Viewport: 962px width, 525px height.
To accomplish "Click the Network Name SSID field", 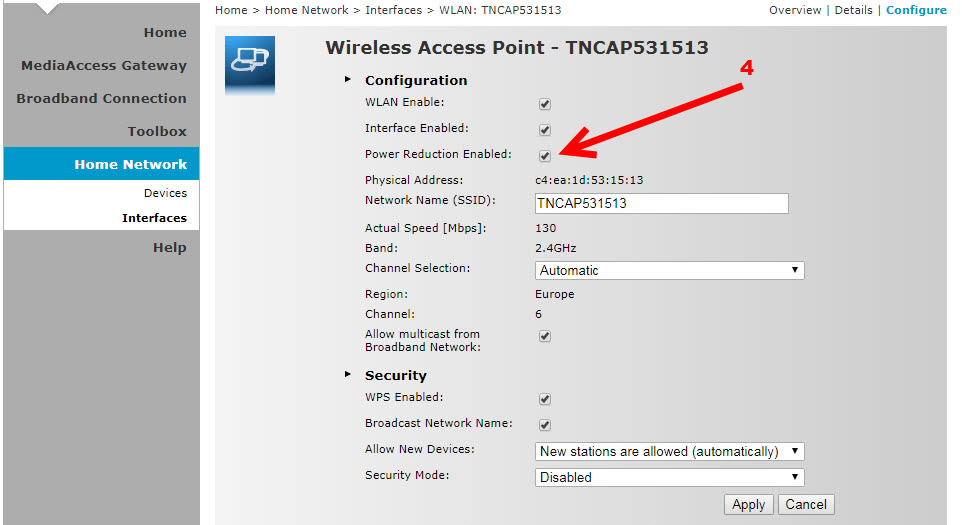I will [x=661, y=204].
